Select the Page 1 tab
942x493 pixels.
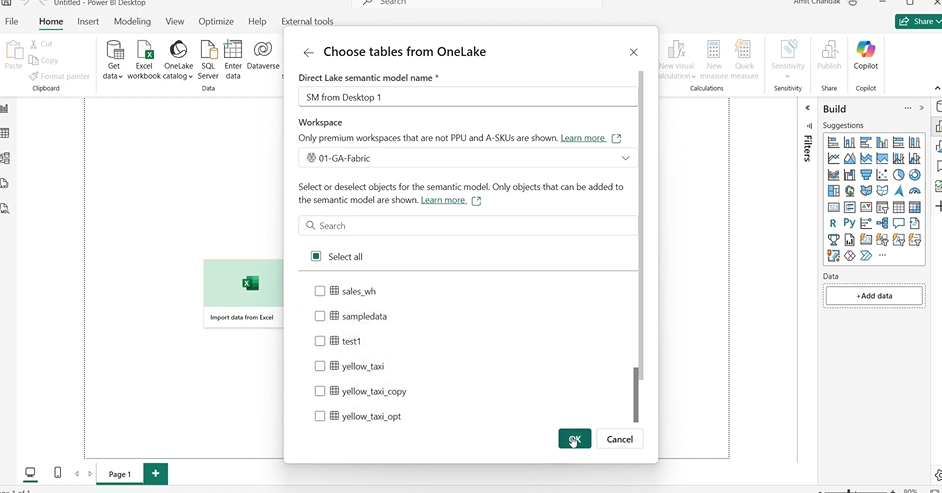tap(120, 474)
